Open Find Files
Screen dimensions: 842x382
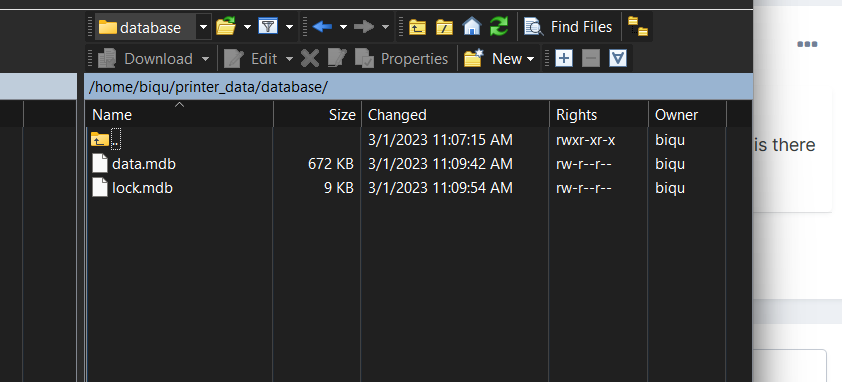[568, 27]
